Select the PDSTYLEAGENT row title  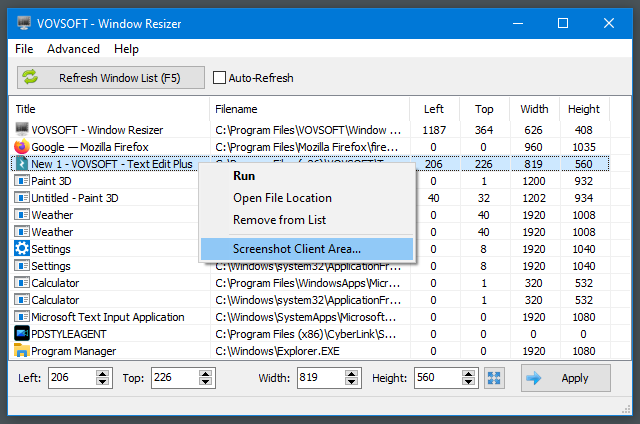click(69, 334)
